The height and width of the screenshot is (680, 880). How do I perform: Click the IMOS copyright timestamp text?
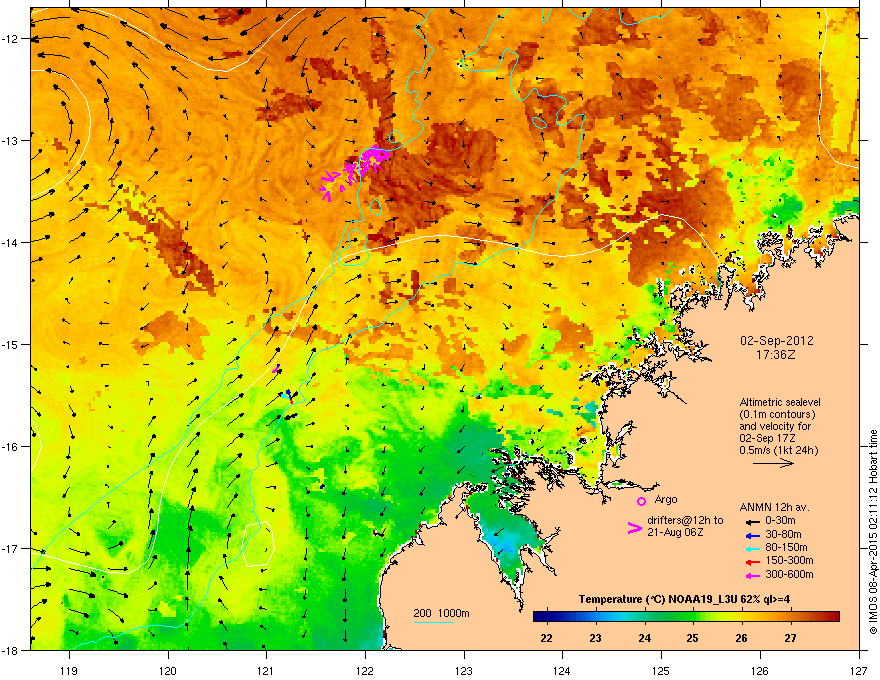pos(873,532)
